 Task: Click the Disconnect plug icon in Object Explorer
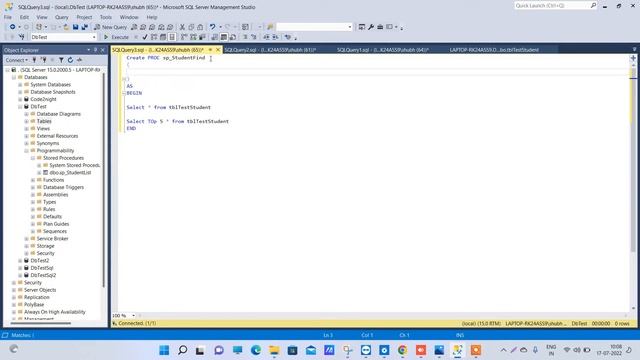(x=44, y=60)
